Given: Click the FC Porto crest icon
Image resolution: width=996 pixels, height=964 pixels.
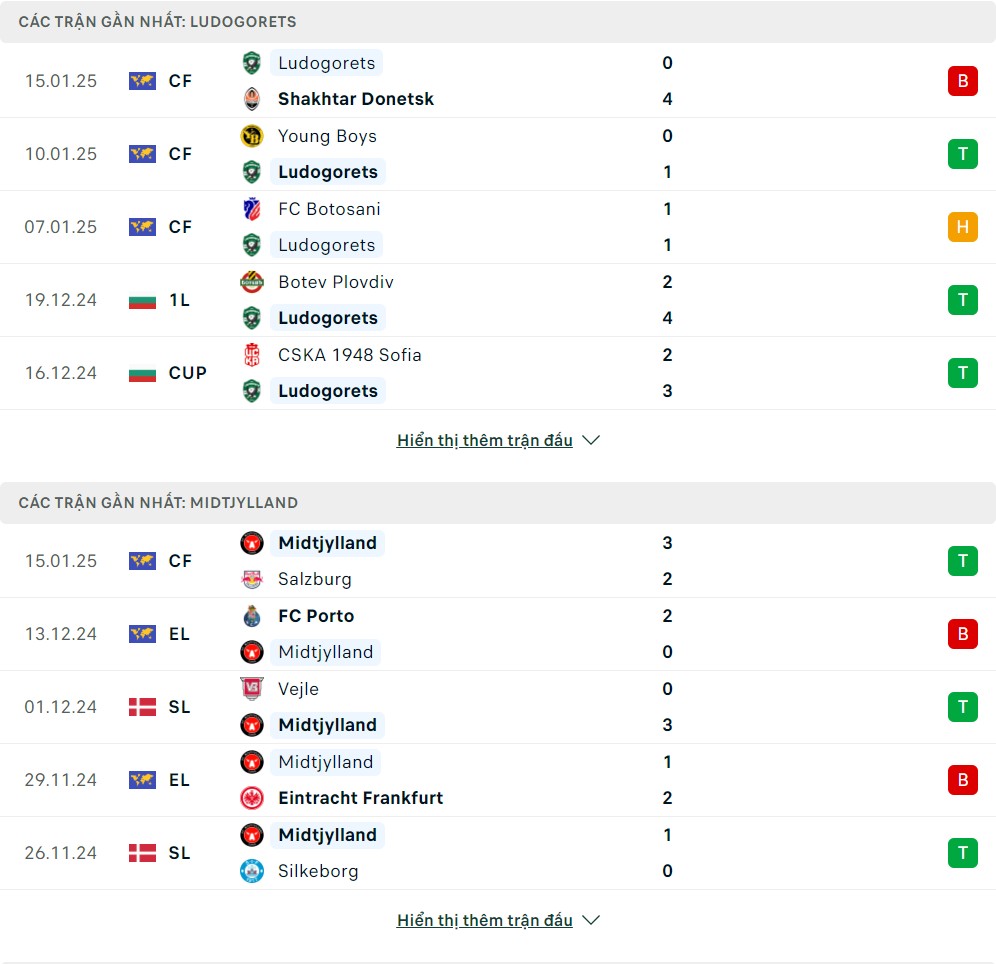Looking at the screenshot, I should (252, 616).
